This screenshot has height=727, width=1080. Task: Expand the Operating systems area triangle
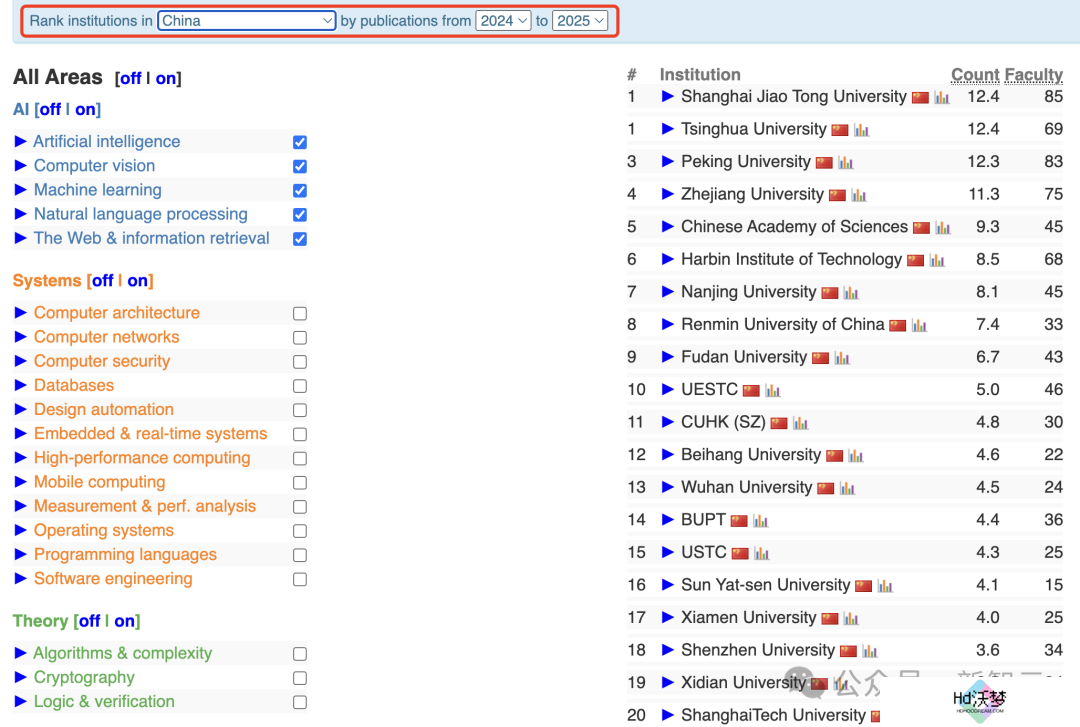21,531
